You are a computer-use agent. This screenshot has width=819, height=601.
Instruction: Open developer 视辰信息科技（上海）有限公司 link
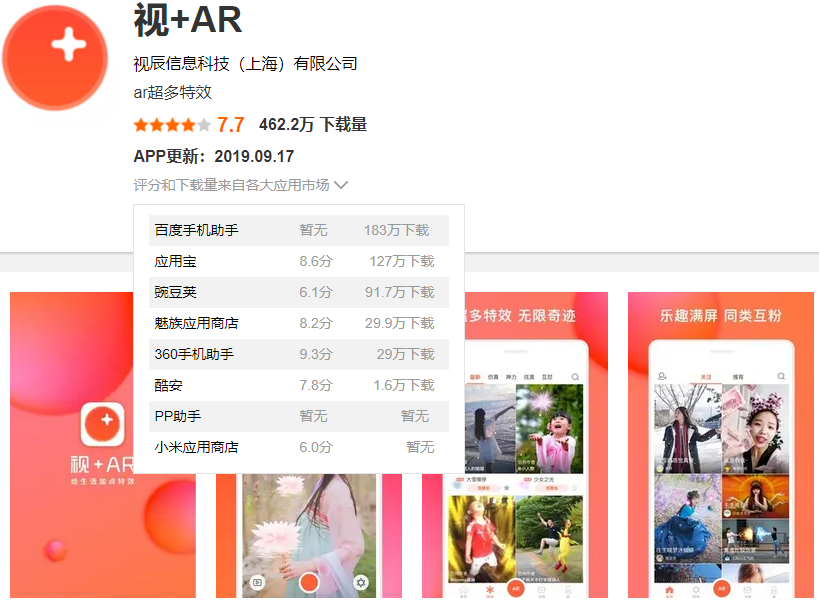point(245,64)
